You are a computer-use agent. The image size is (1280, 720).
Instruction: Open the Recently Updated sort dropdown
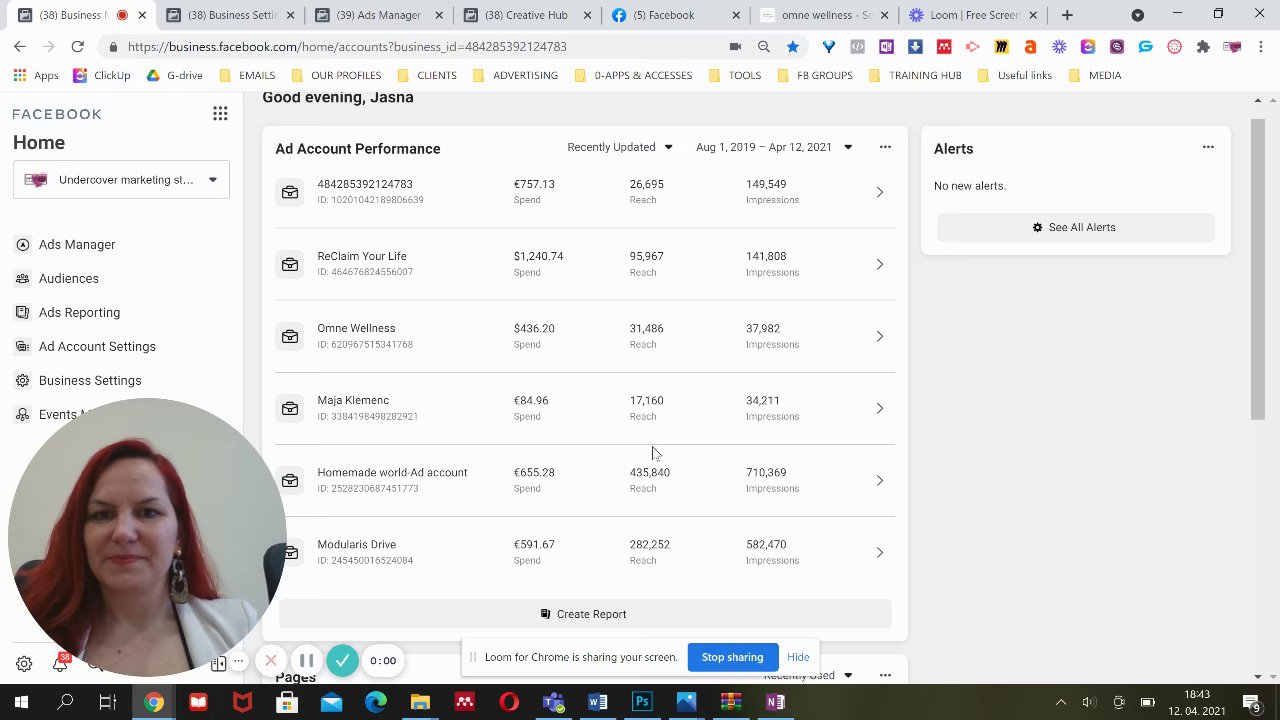point(620,147)
